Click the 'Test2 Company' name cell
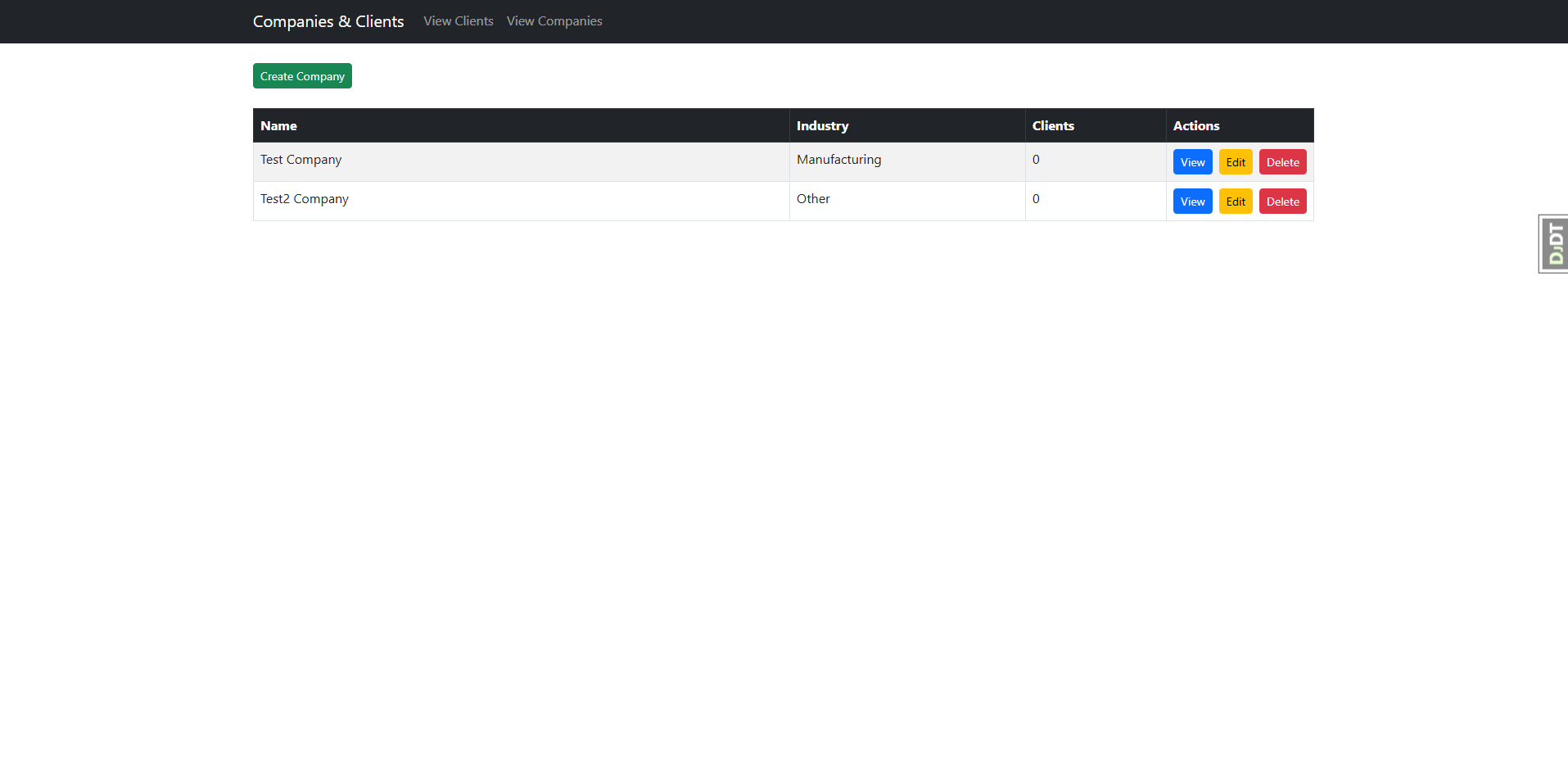The height and width of the screenshot is (770, 1568). pos(522,202)
